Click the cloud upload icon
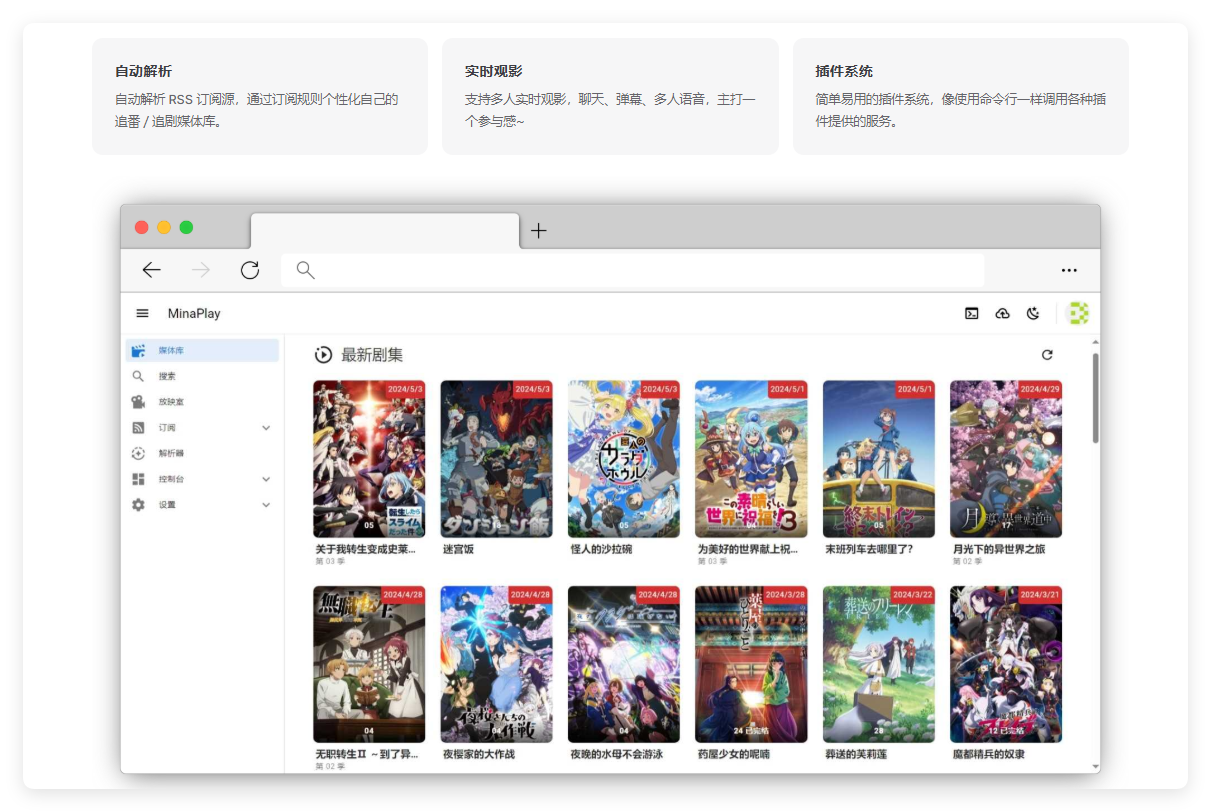The height and width of the screenshot is (812, 1211). pyautogui.click(x=1003, y=312)
